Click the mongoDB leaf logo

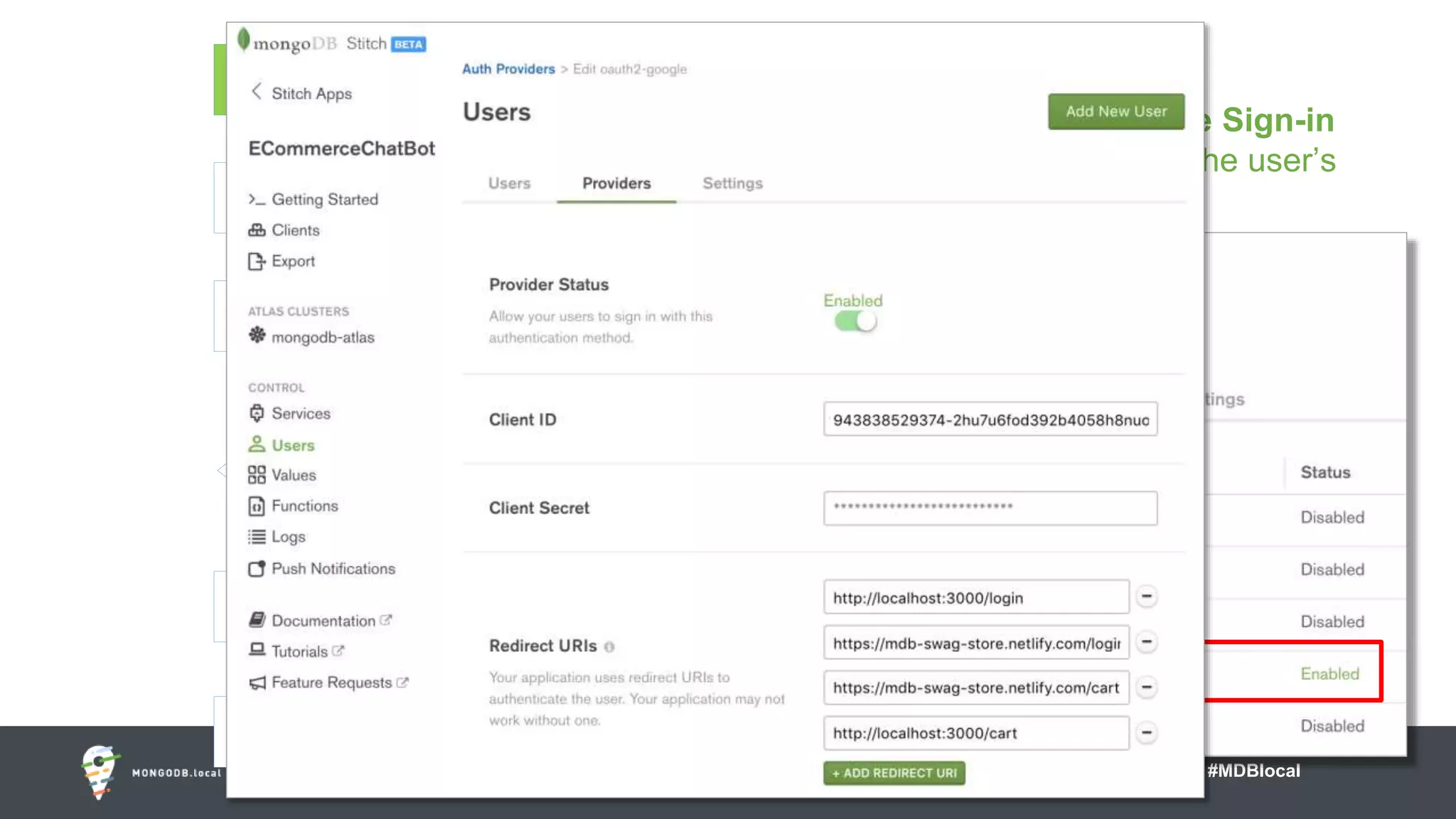(243, 39)
